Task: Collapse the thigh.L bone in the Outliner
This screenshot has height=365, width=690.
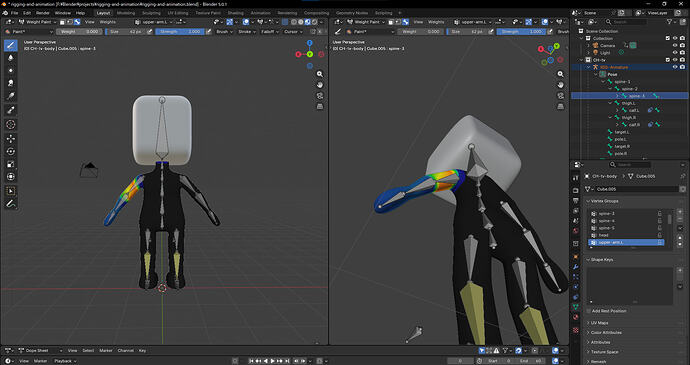Action: click(x=610, y=103)
